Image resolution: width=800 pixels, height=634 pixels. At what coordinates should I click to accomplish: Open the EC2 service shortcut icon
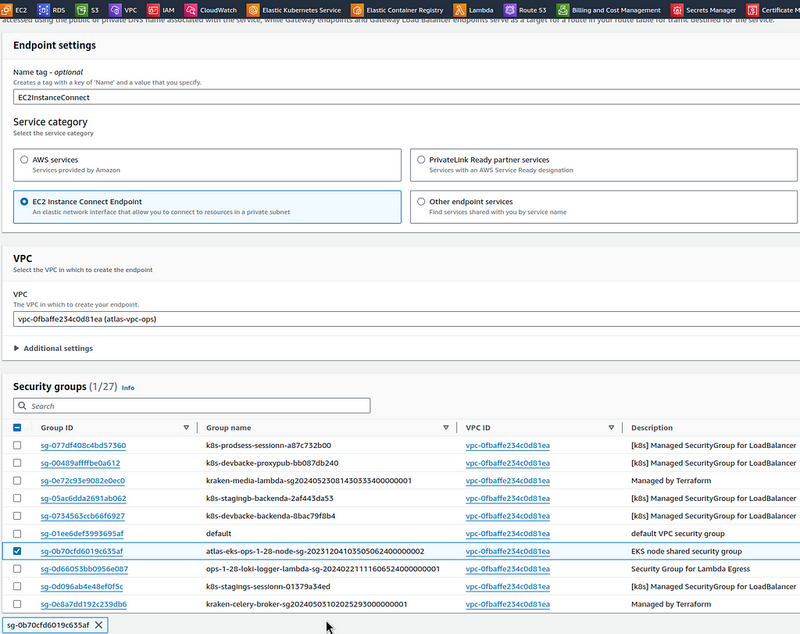8,10
